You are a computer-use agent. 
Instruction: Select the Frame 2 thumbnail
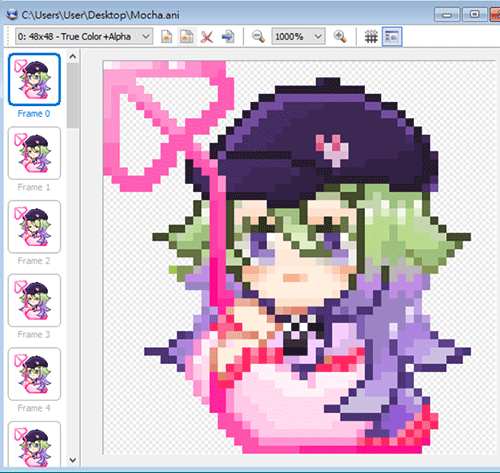(x=34, y=227)
